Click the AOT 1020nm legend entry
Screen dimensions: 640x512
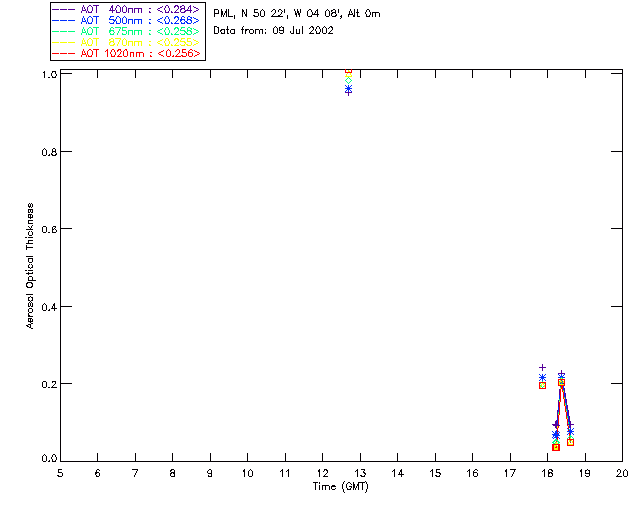click(127, 53)
